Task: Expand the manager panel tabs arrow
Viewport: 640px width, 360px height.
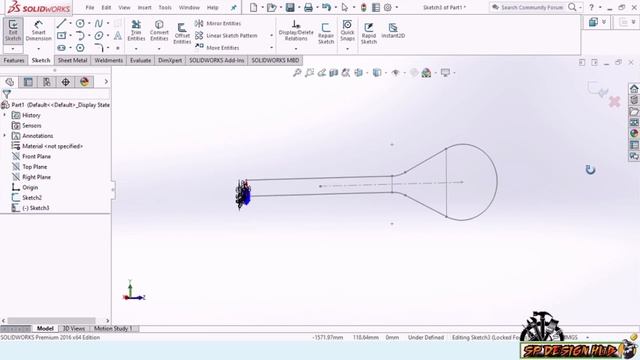Action: pos(106,82)
